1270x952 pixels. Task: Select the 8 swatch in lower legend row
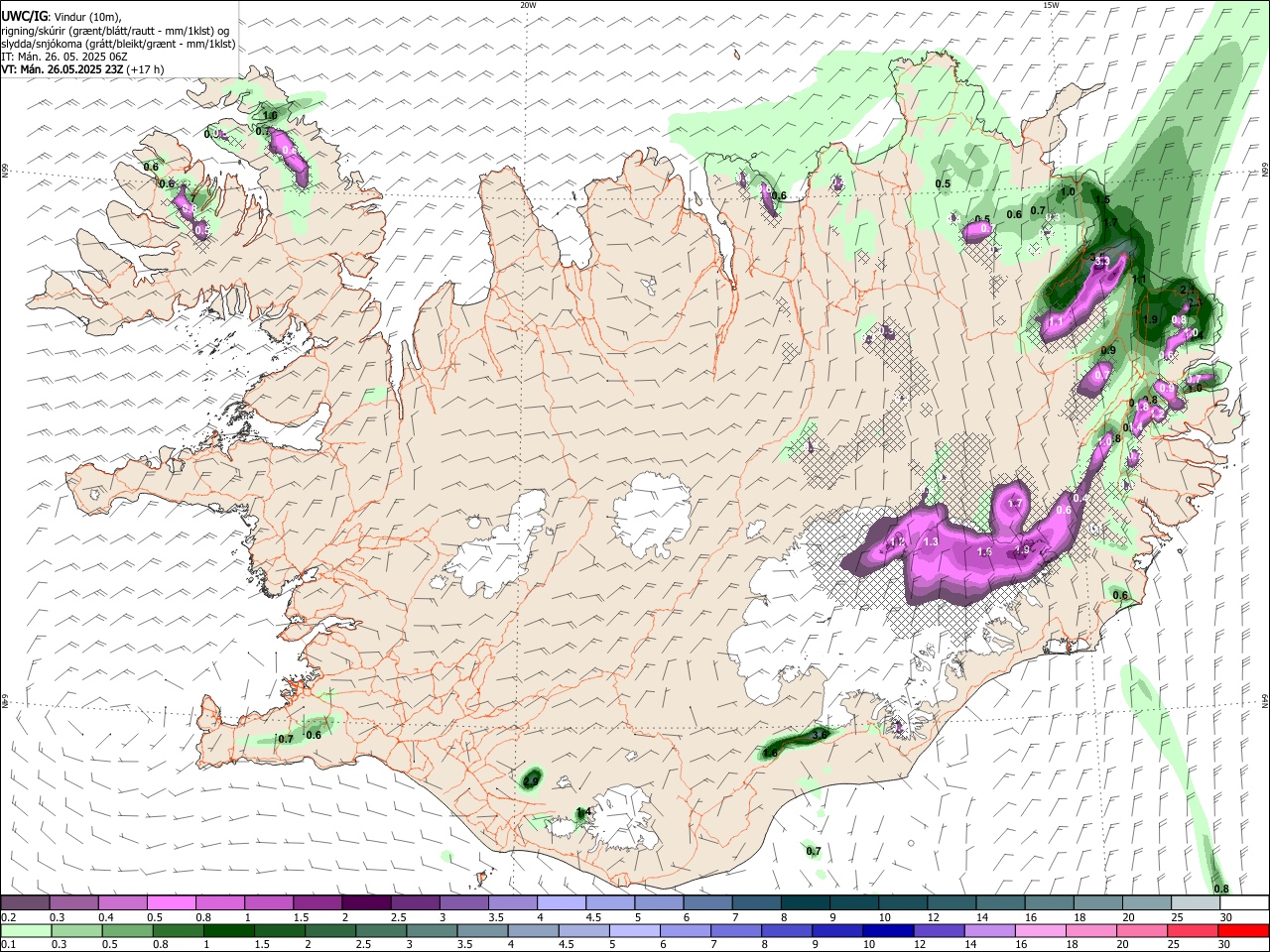point(787,931)
